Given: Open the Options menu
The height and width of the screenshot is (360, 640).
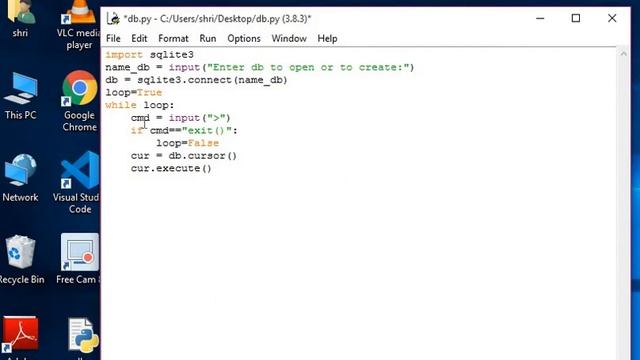Looking at the screenshot, I should (x=244, y=38).
